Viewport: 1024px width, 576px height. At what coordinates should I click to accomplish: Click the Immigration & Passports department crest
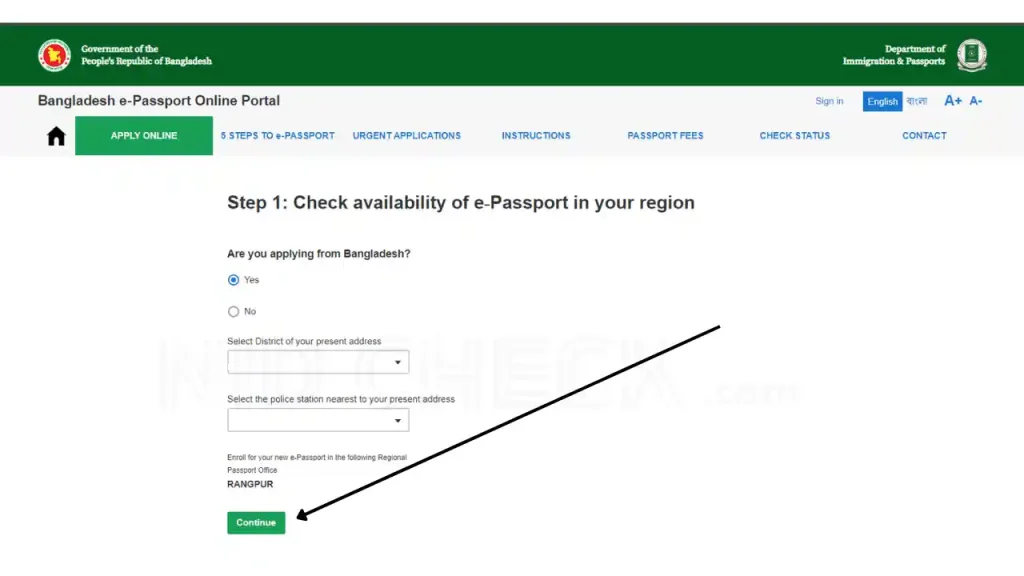tap(971, 55)
